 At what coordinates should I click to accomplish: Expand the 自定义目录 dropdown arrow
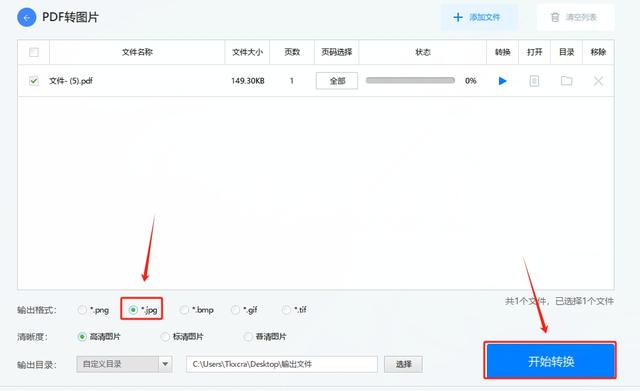coord(165,364)
